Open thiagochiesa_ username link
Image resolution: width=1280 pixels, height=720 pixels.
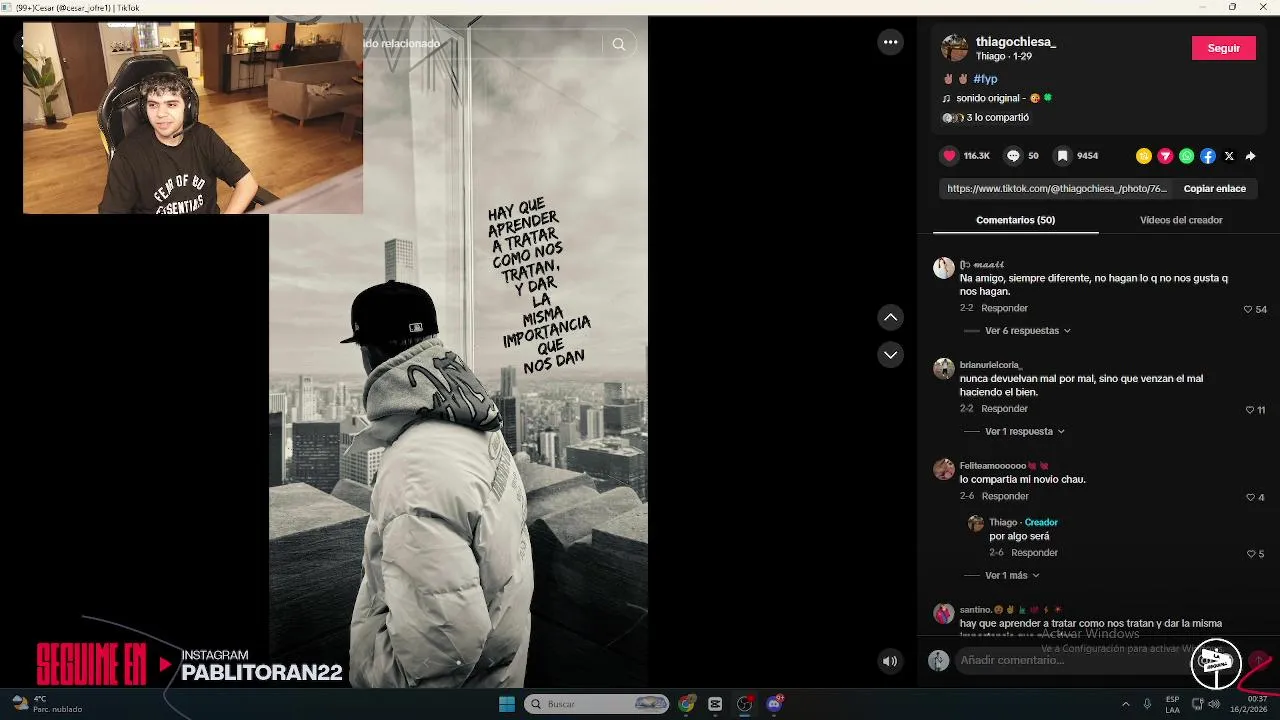point(1015,42)
